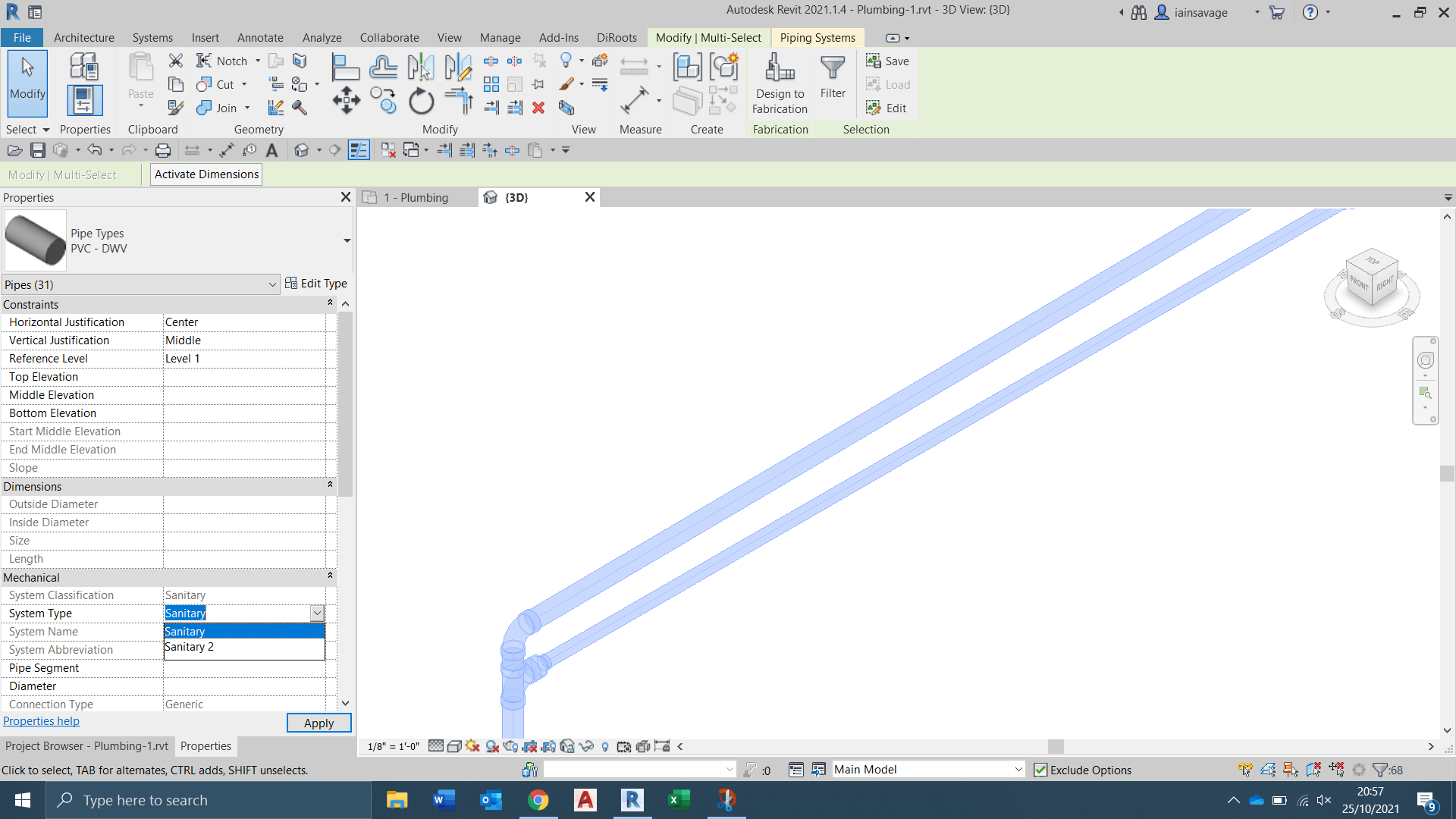
Task: Activate the Rotate tool
Action: pyautogui.click(x=421, y=101)
